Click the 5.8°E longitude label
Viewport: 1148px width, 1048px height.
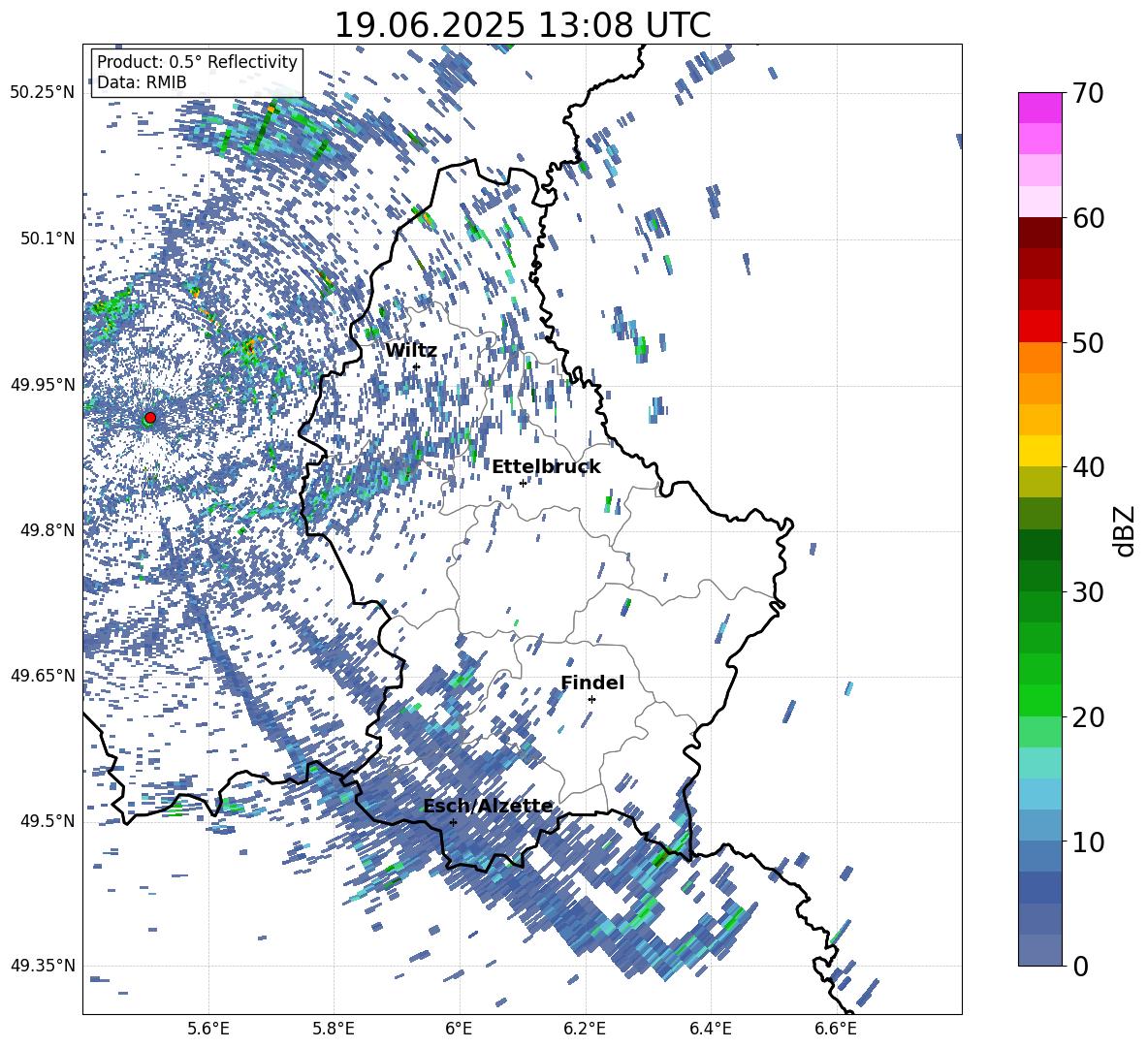tap(334, 1029)
